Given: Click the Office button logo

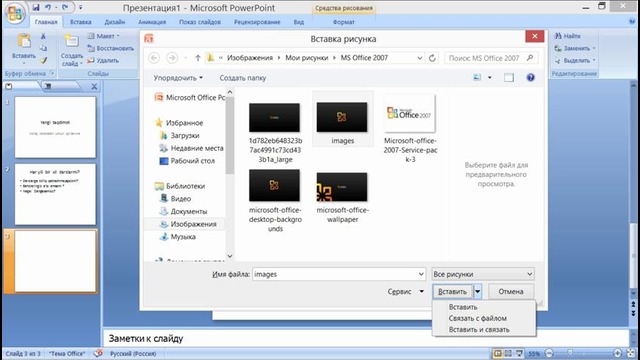Looking at the screenshot, I should 15,13.
